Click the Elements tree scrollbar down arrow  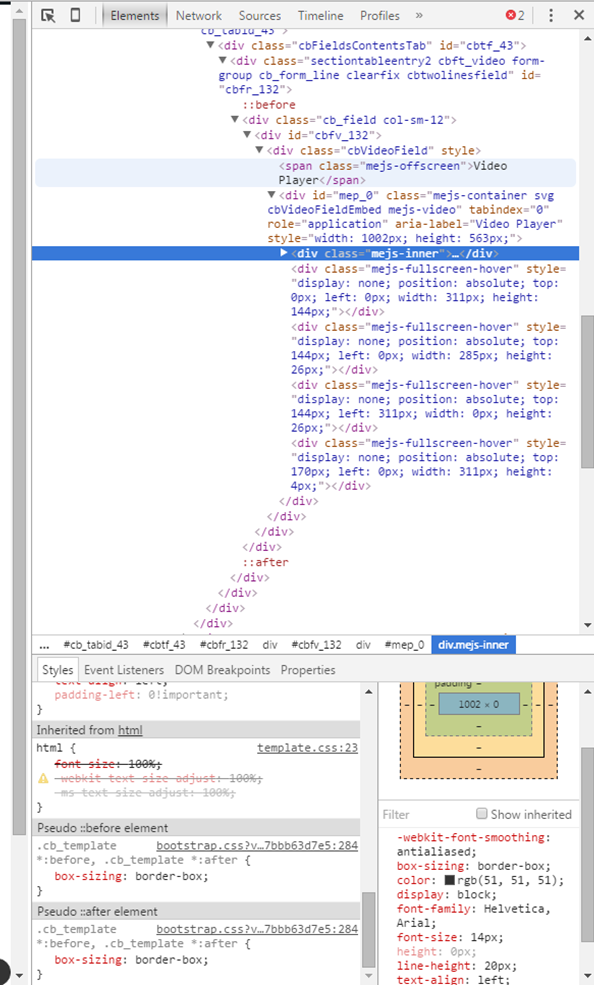click(588, 625)
